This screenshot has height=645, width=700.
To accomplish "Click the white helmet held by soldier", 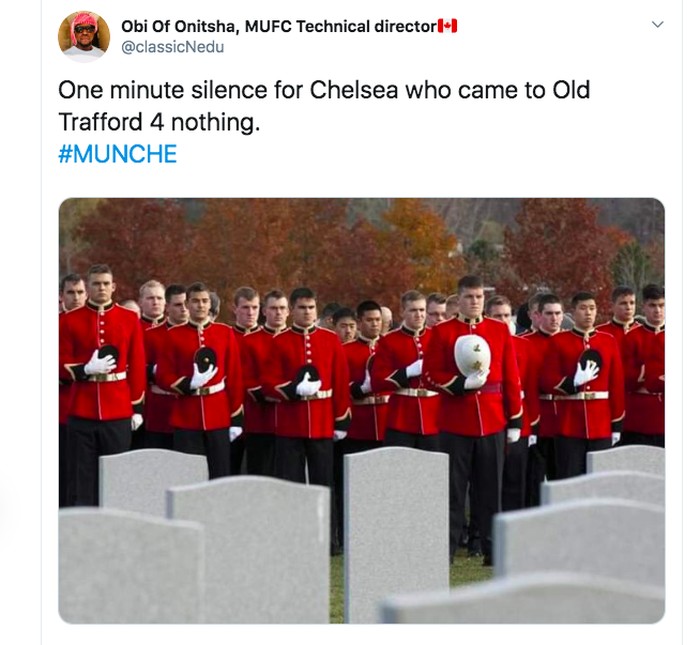I will click(x=472, y=355).
